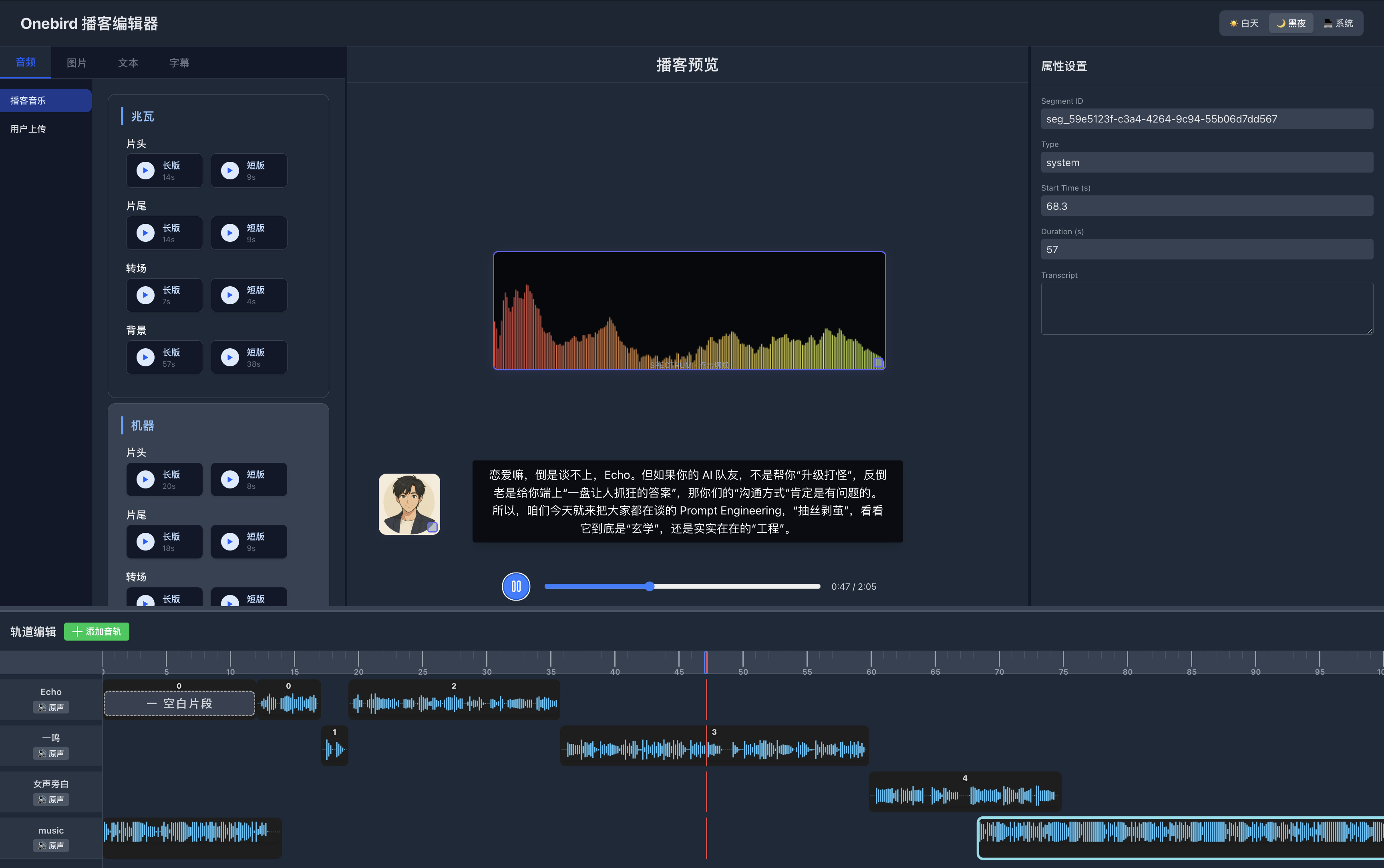This screenshot has width=1384, height=868.
Task: Collapse the 机器 sound section
Action: 142,425
